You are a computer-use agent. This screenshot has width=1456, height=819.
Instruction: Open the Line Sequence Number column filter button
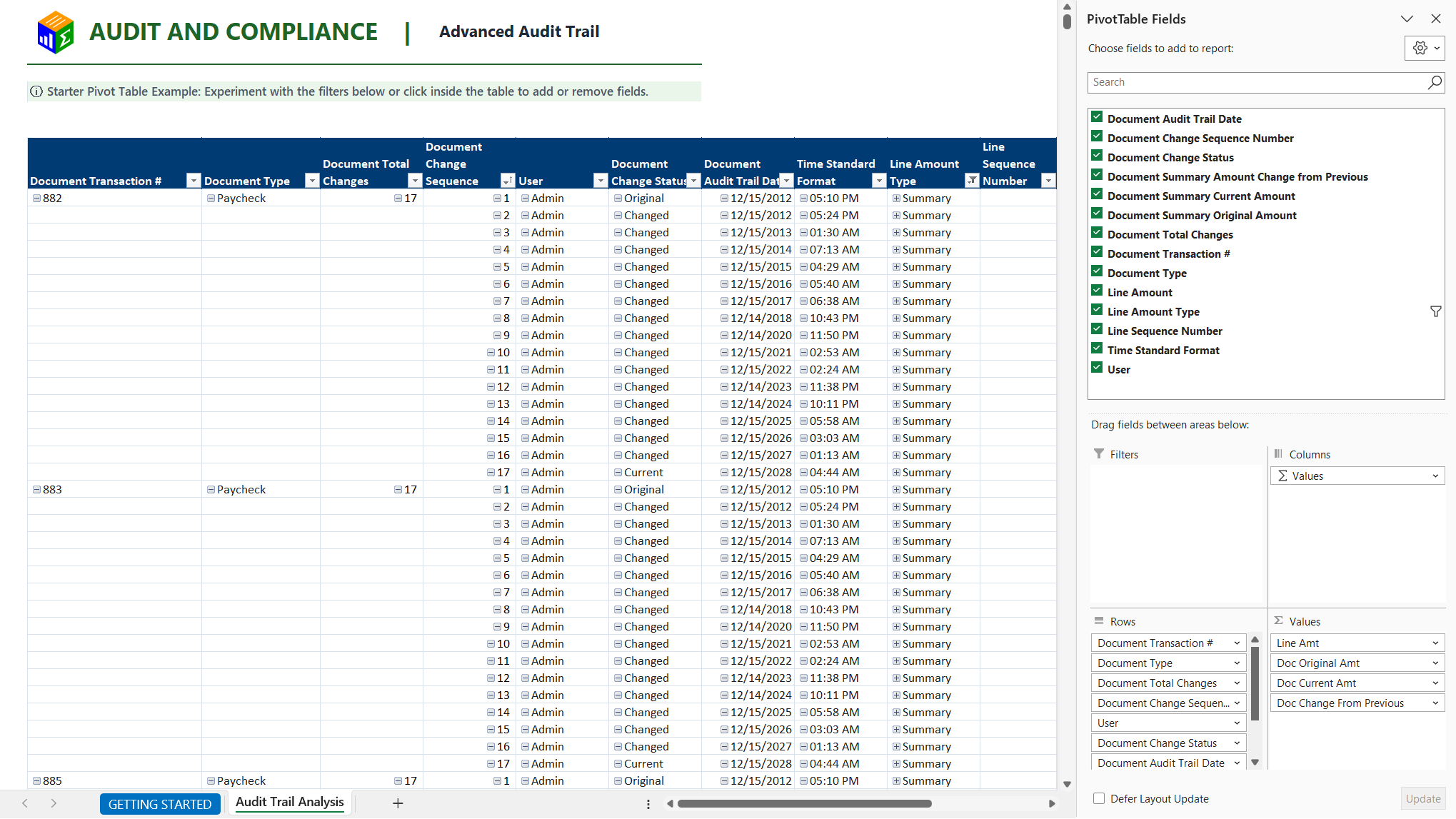pyautogui.click(x=1048, y=181)
